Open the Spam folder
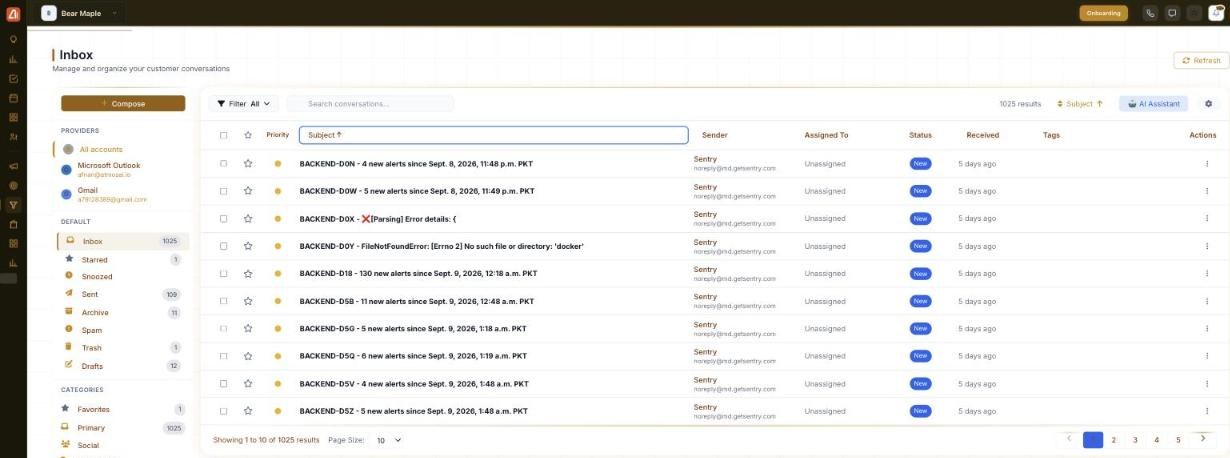1230x458 pixels. (123, 329)
